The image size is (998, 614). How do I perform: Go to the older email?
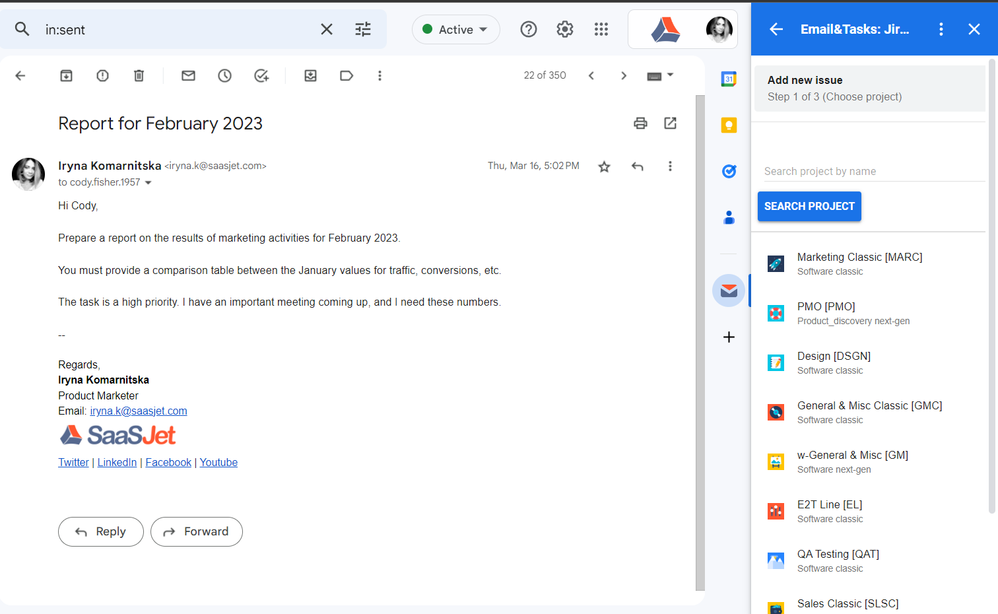[x=624, y=76]
